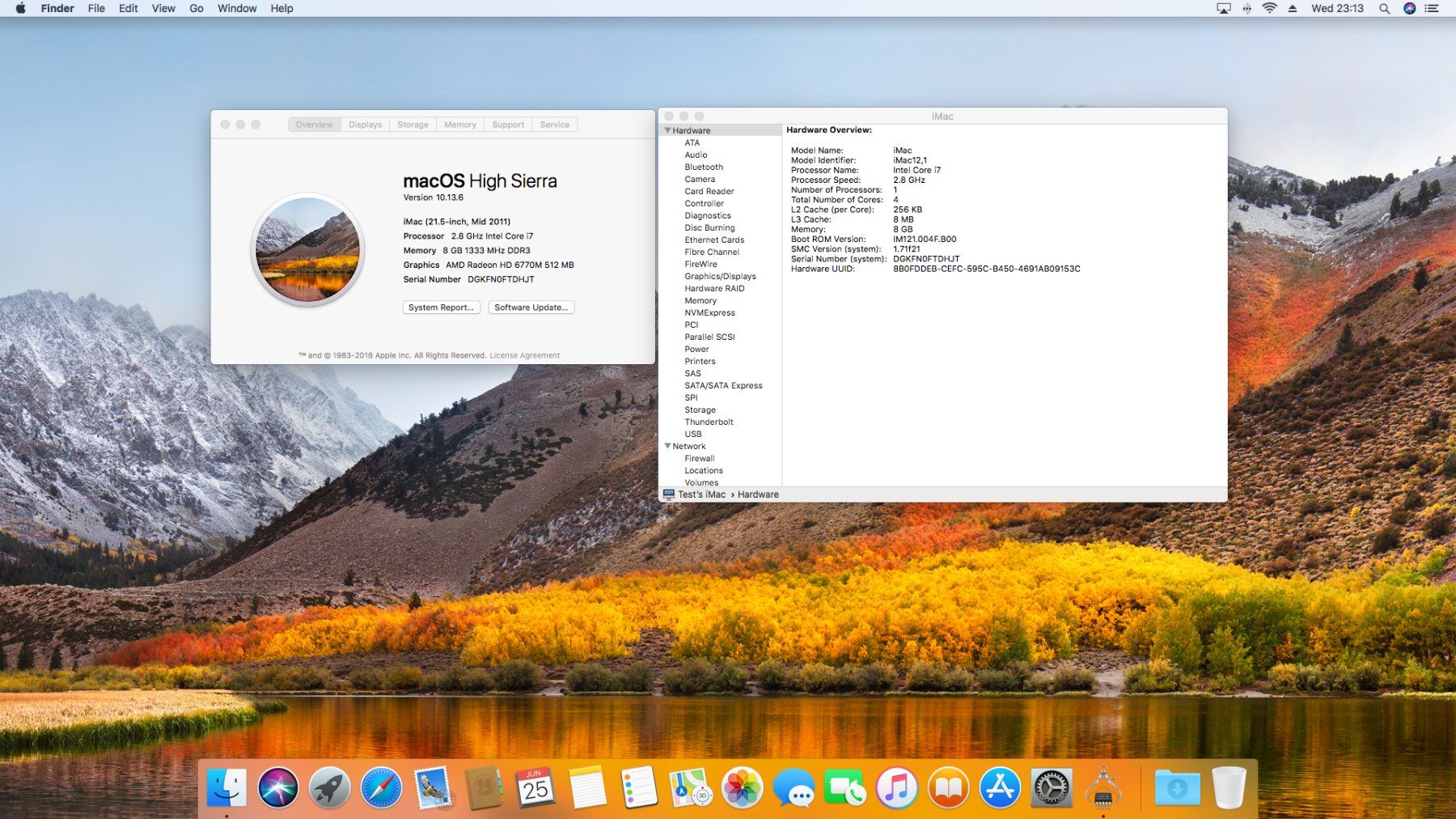Switch to Displays tab

[365, 125]
